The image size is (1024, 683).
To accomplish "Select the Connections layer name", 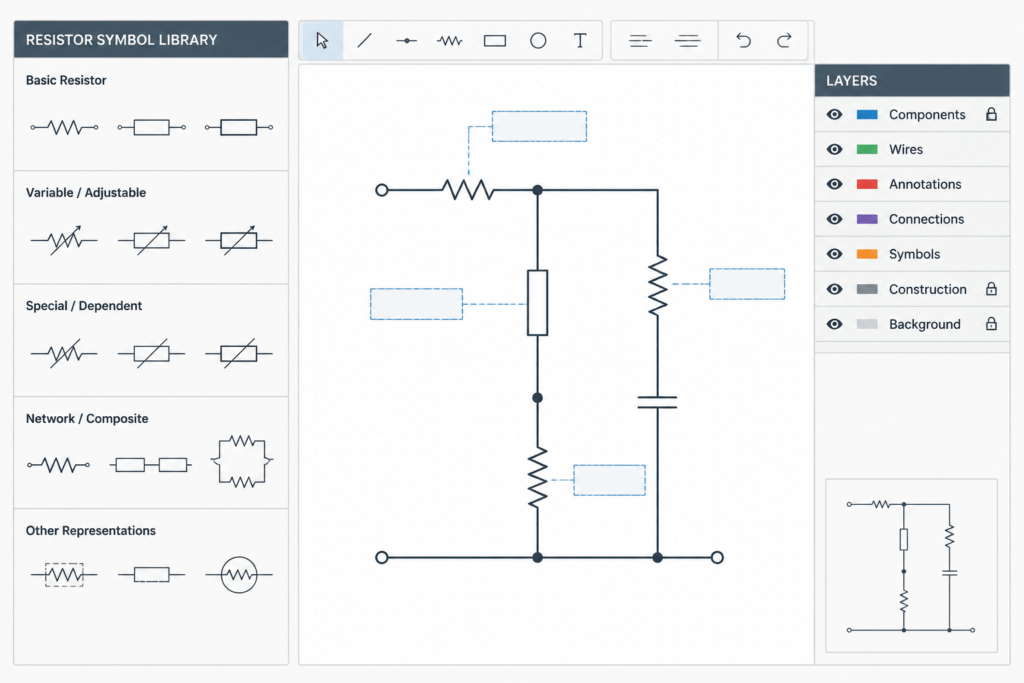I will click(926, 219).
